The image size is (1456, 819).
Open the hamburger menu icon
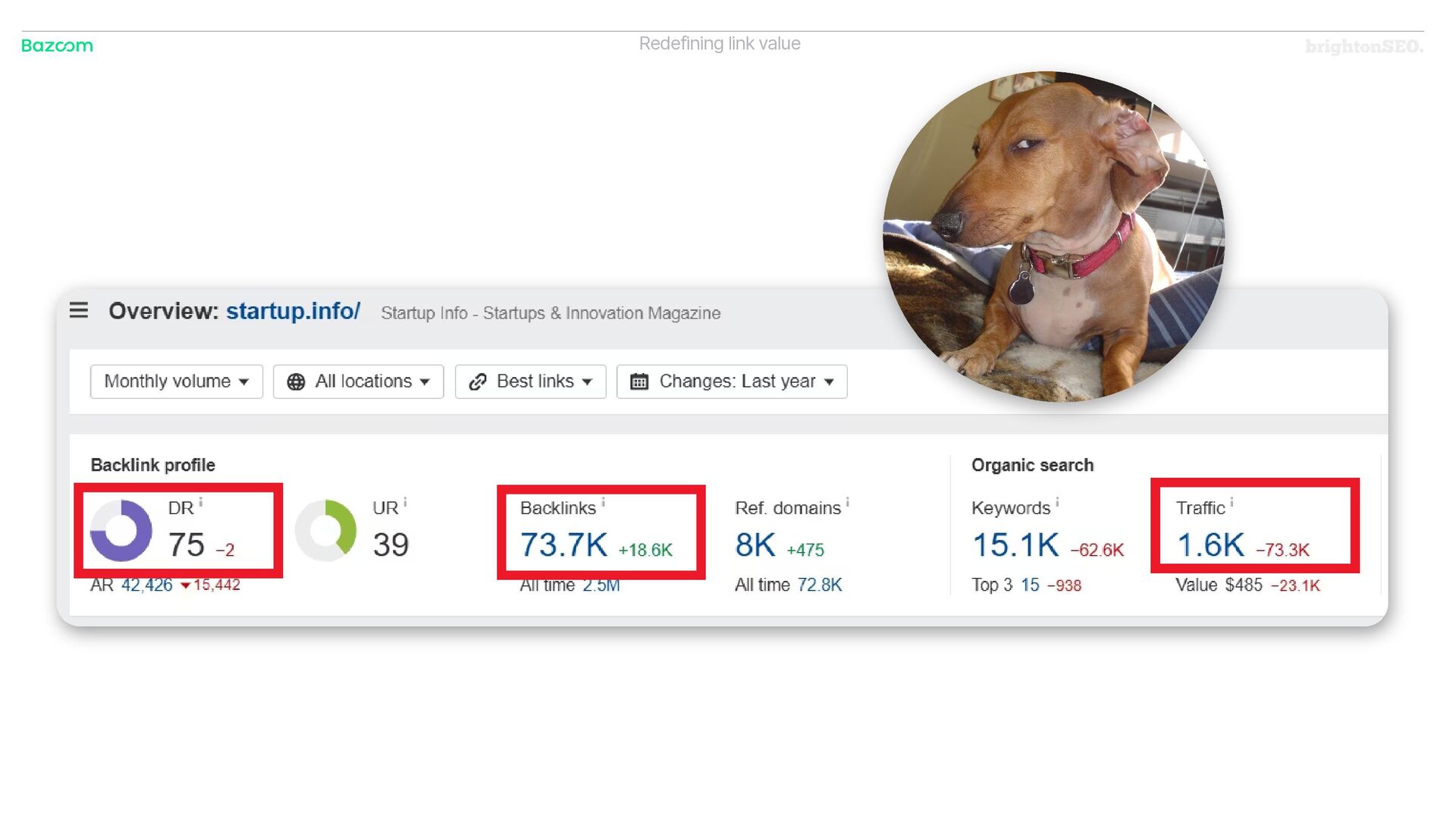click(x=79, y=310)
